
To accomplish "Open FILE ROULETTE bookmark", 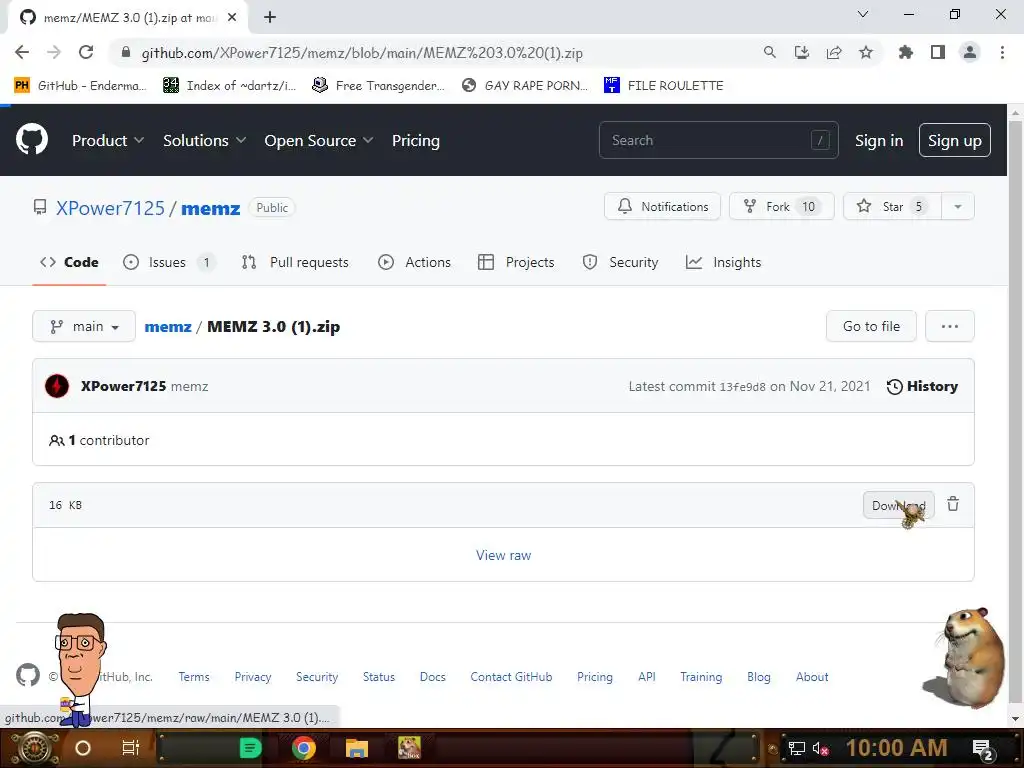I will (664, 85).
